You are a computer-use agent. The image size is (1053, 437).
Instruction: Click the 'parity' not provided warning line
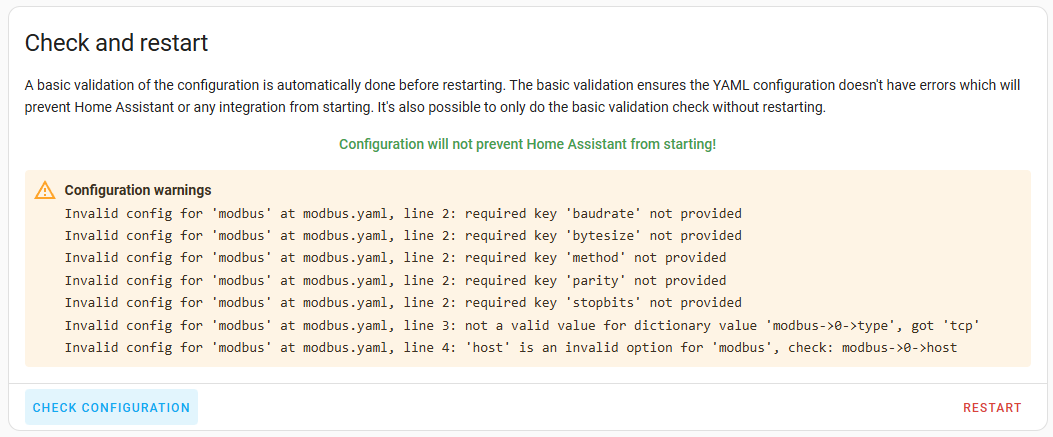coord(395,280)
